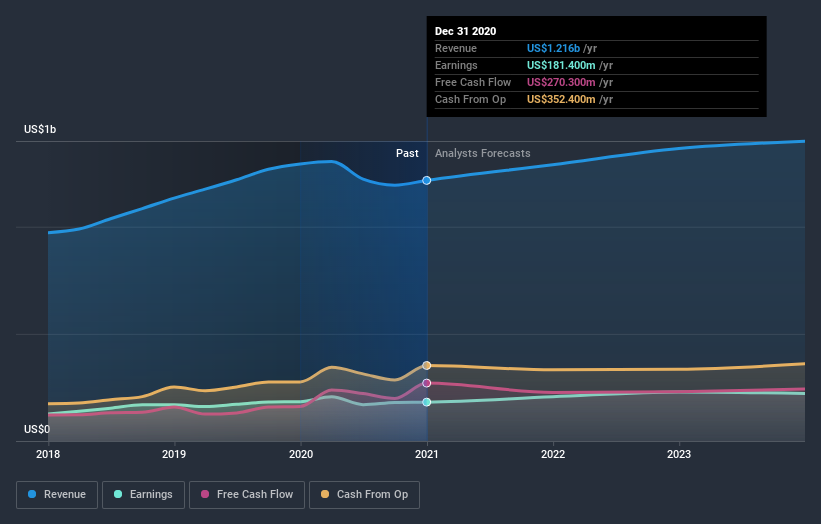Click the US$270.300m free cash flow value
This screenshot has height=524, width=821.
(x=561, y=82)
